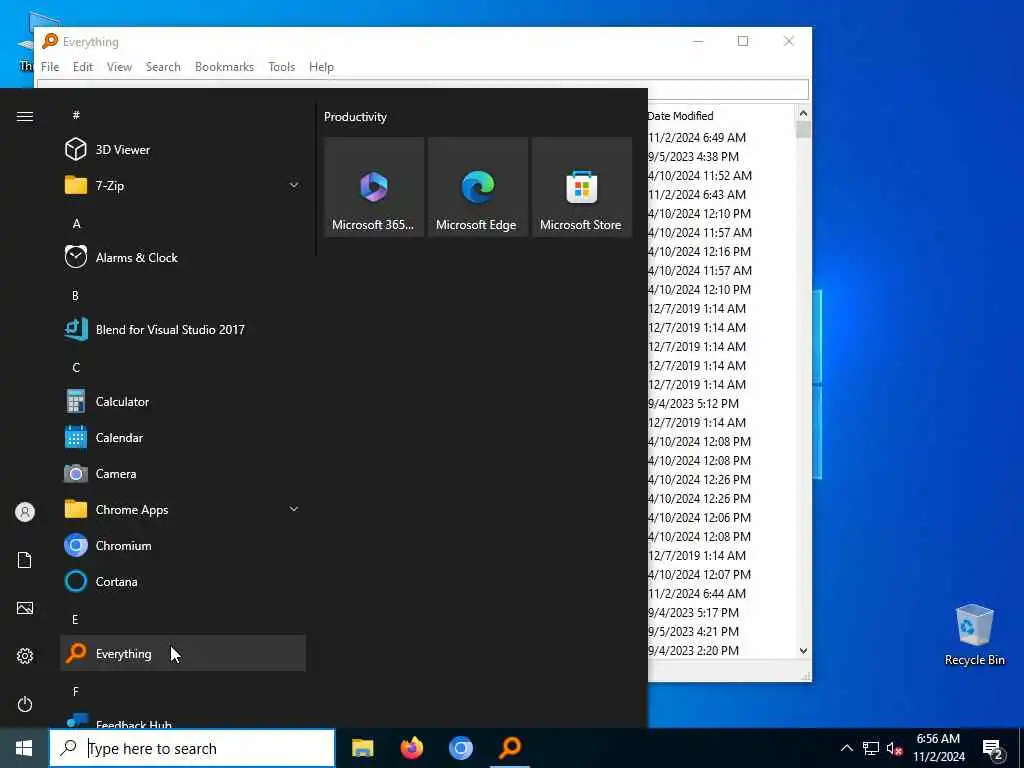
Task: Select the 9/4/2023 5:12 PM row
Action: pos(694,403)
